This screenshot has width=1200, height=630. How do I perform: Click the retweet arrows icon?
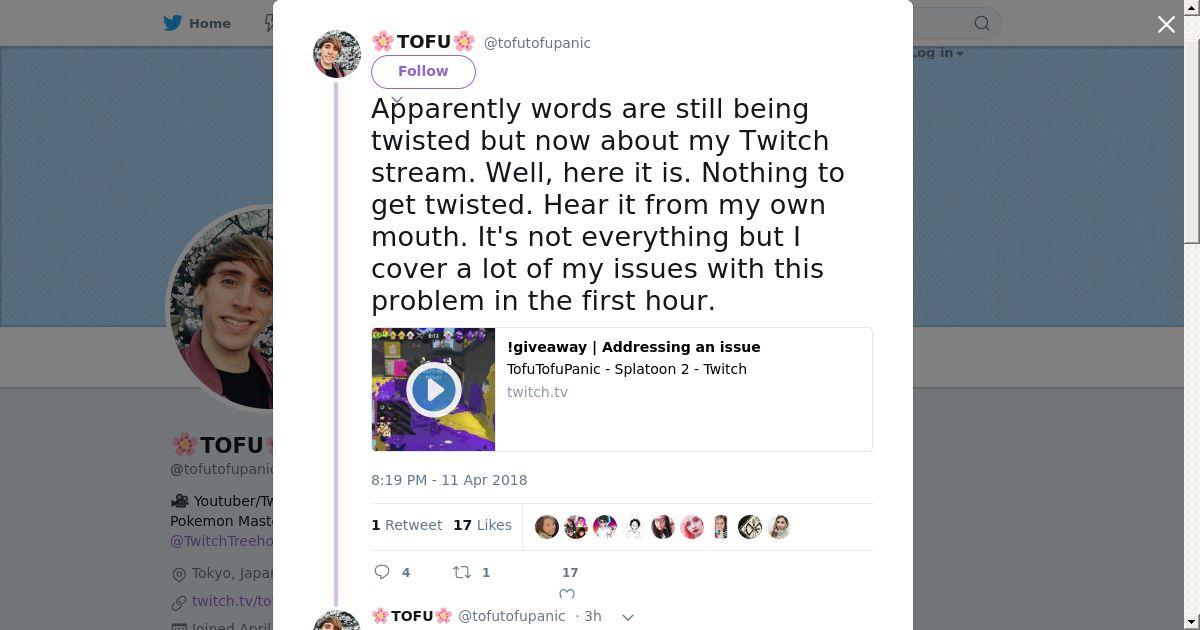pyautogui.click(x=462, y=572)
